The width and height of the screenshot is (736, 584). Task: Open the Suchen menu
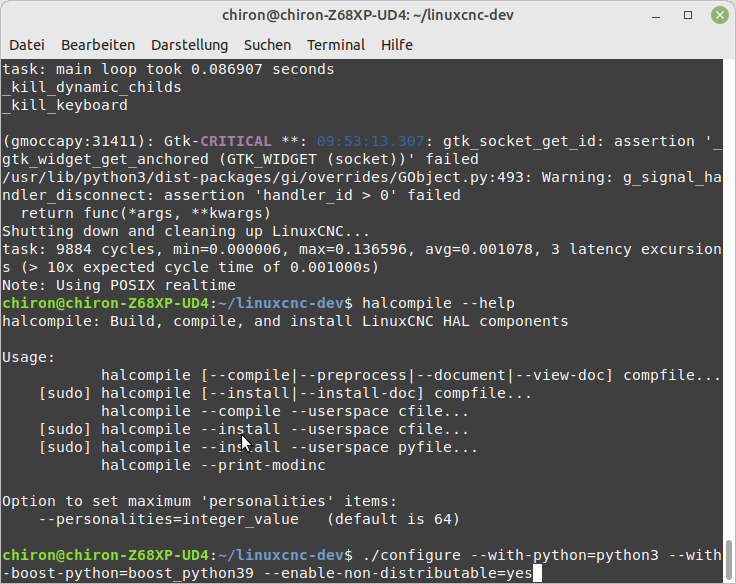click(268, 45)
